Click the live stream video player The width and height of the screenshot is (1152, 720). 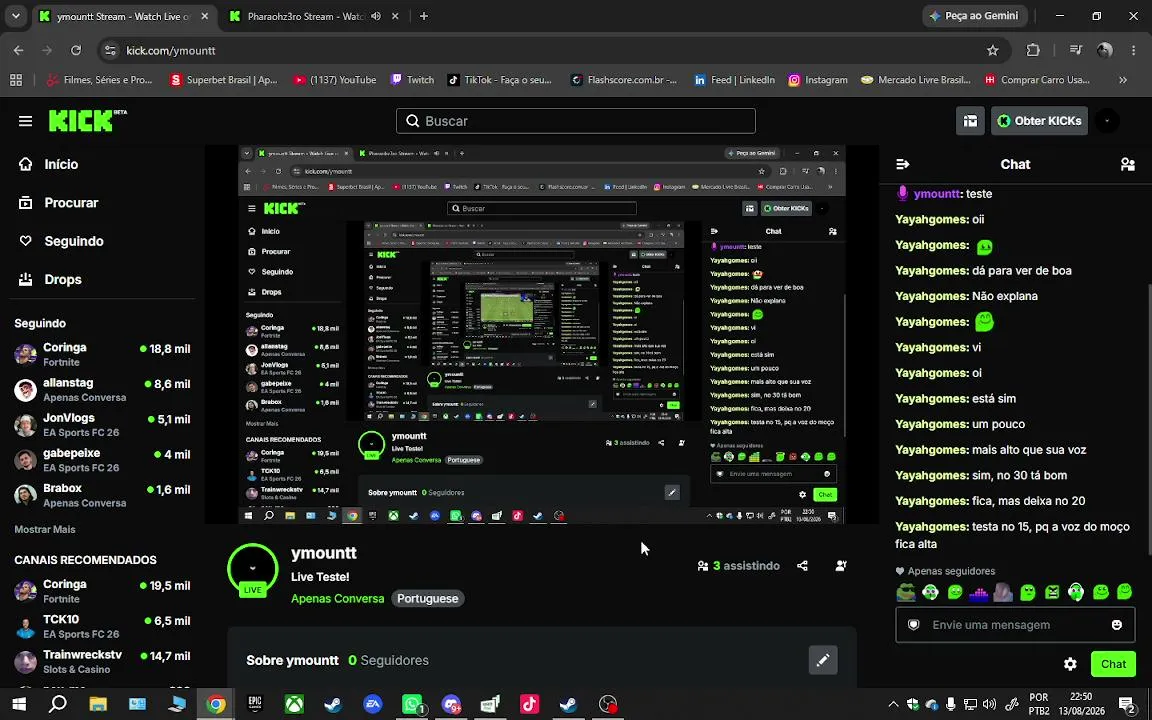point(541,334)
